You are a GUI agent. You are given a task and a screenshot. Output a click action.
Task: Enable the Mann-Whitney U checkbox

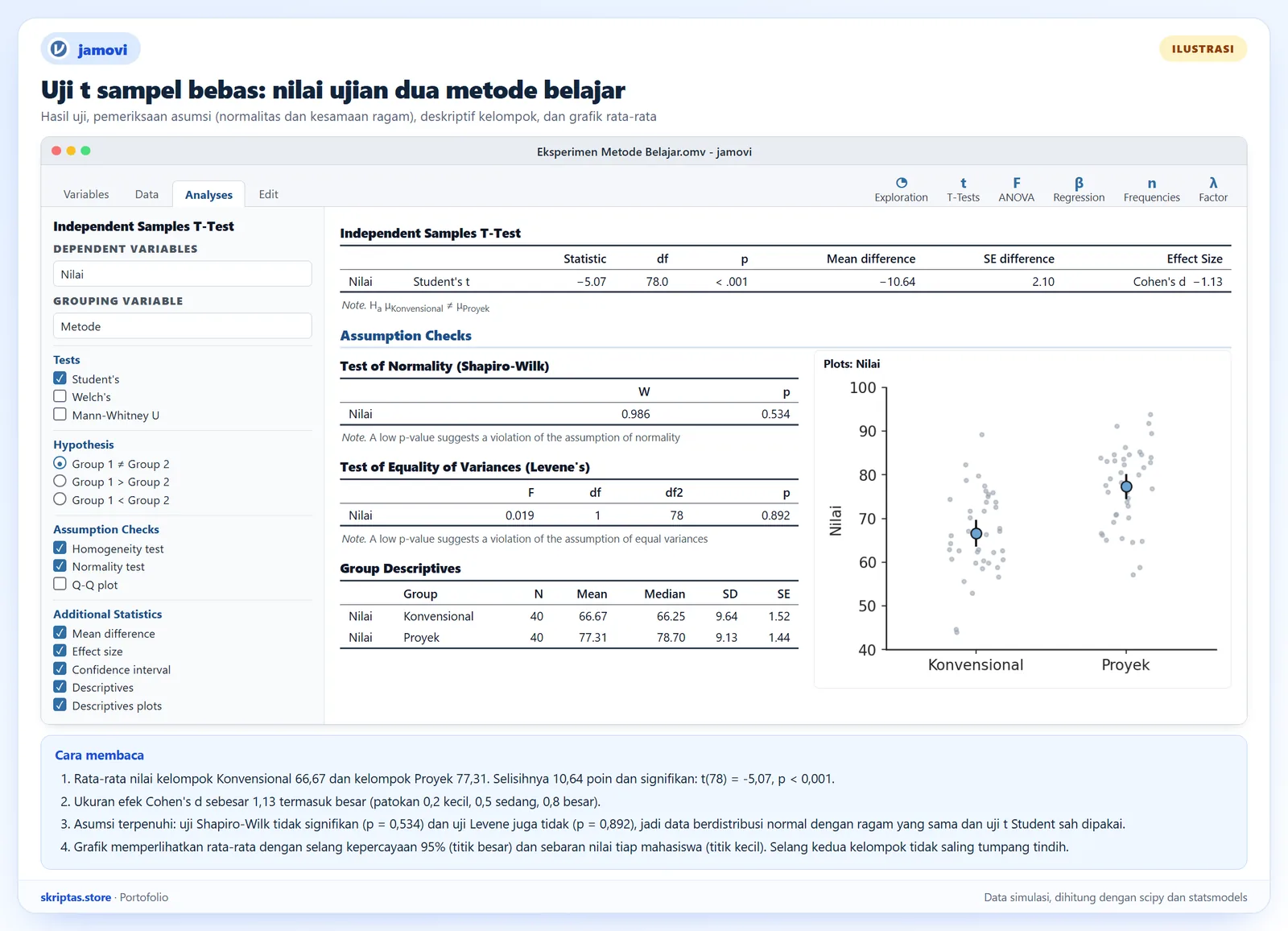point(60,415)
